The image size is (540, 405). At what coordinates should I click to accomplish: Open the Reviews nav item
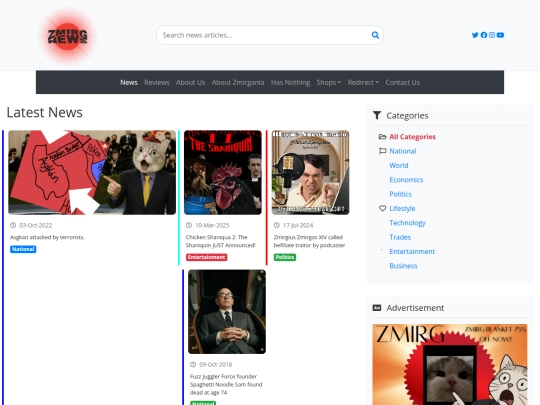(157, 82)
